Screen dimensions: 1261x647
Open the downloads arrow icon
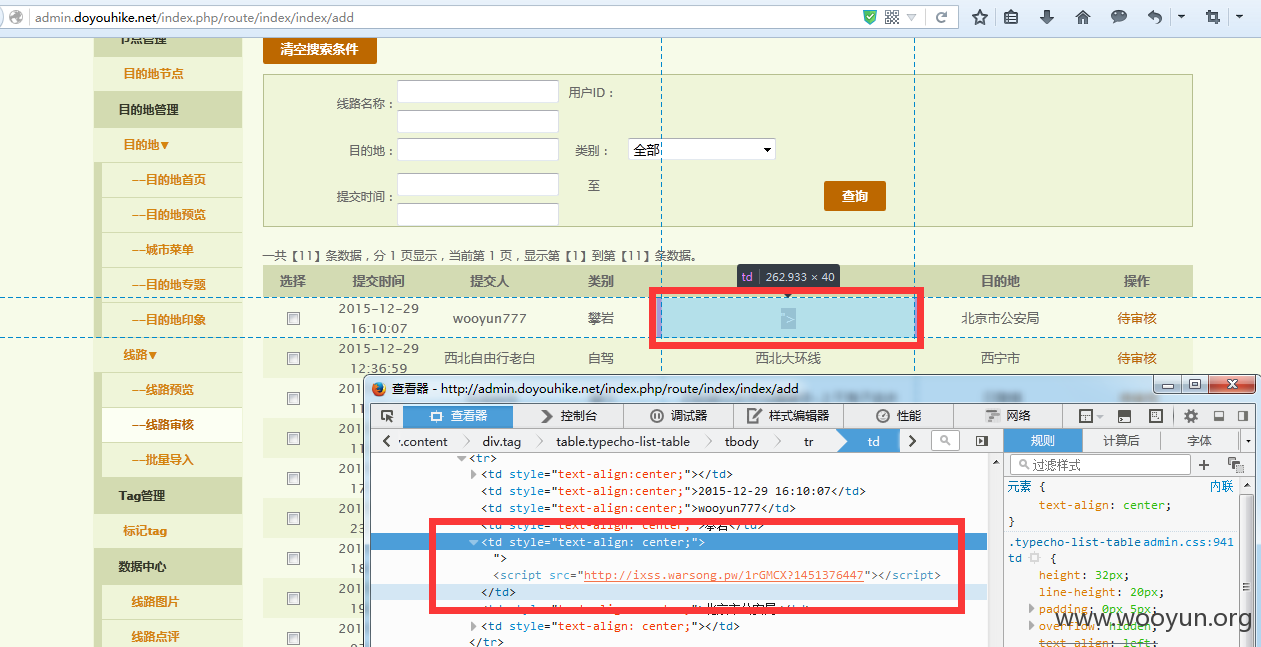pyautogui.click(x=1047, y=17)
